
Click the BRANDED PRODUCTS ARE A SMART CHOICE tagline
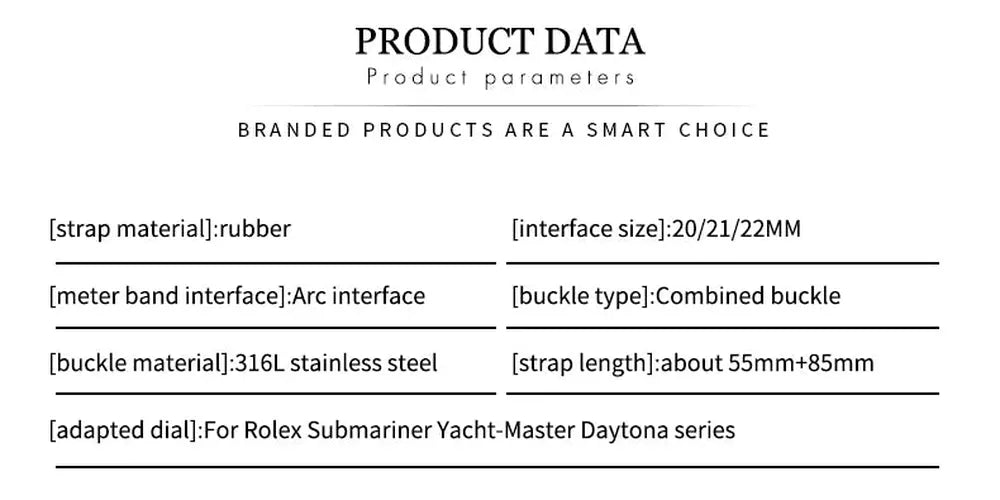click(504, 130)
